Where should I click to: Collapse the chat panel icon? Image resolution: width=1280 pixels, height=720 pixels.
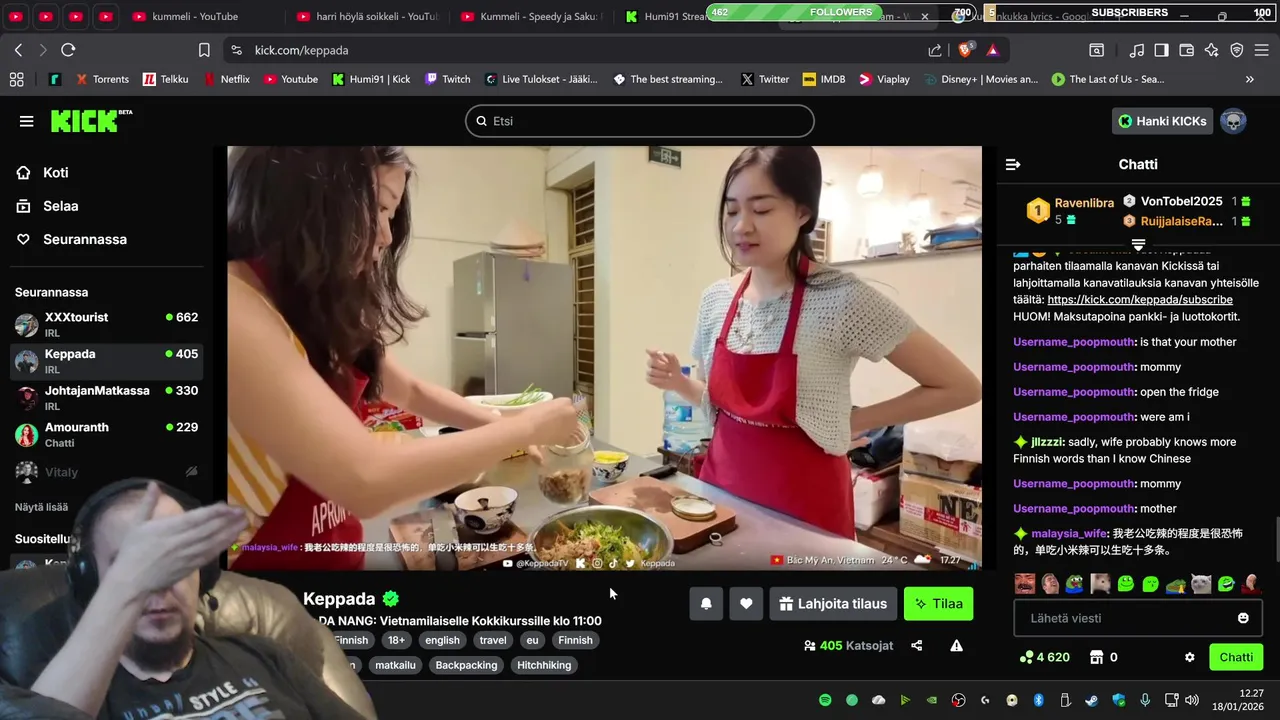(x=1013, y=164)
